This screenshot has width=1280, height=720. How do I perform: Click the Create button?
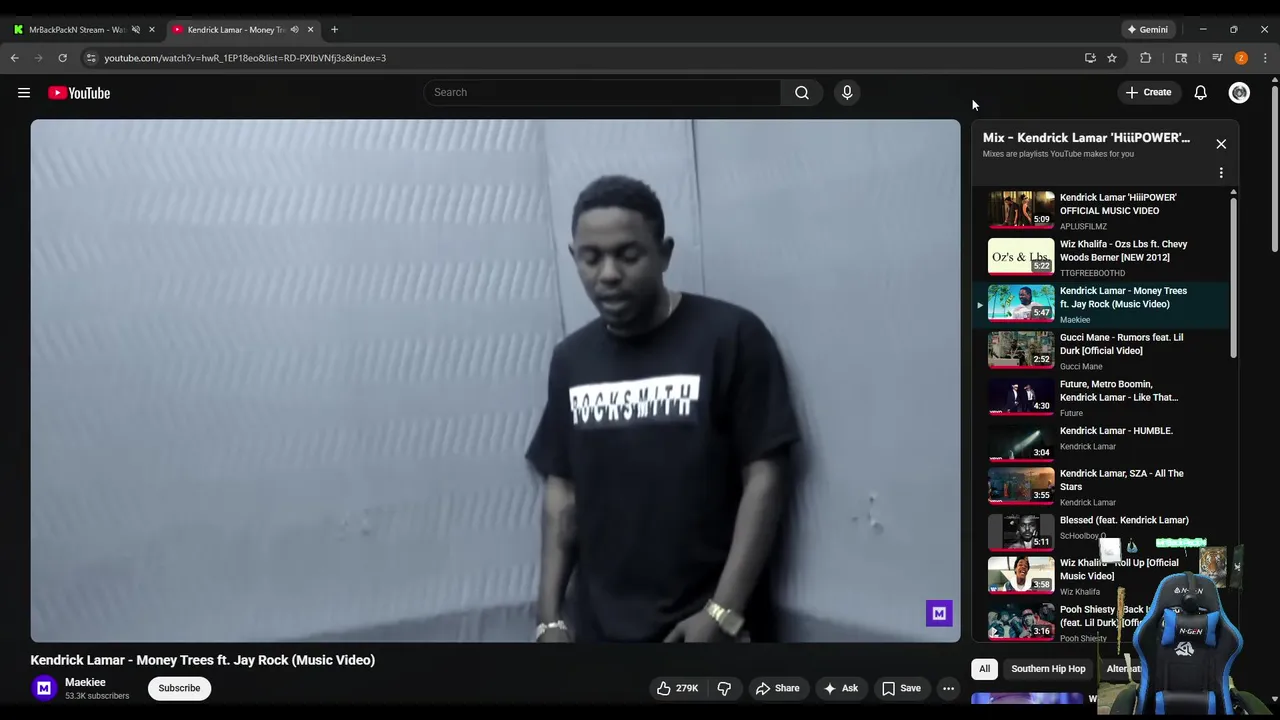(x=1148, y=93)
